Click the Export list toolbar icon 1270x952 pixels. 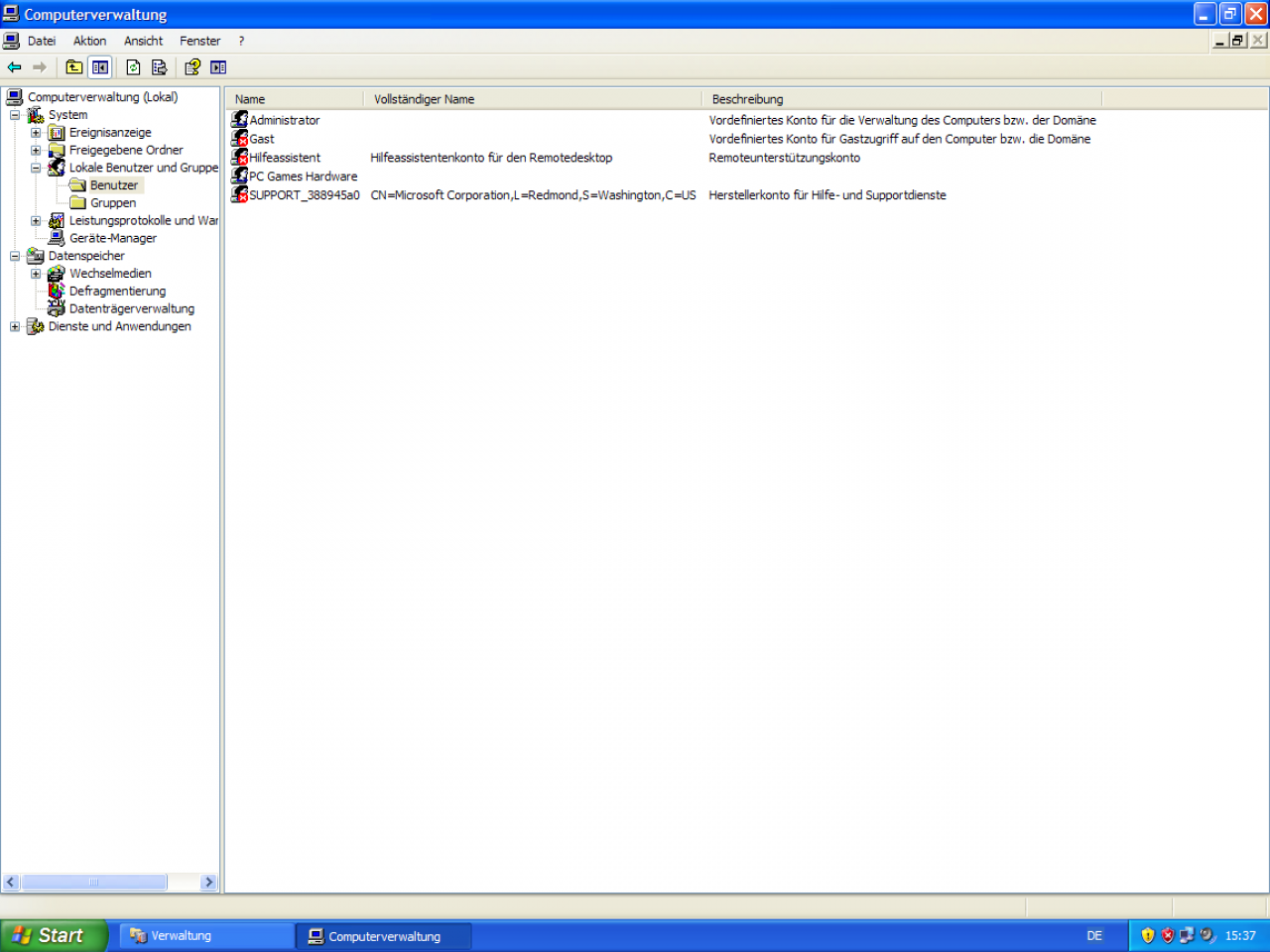159,67
